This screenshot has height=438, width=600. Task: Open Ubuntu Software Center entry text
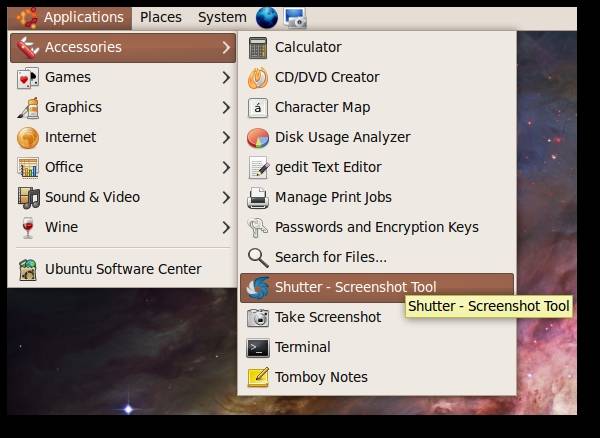tap(123, 269)
